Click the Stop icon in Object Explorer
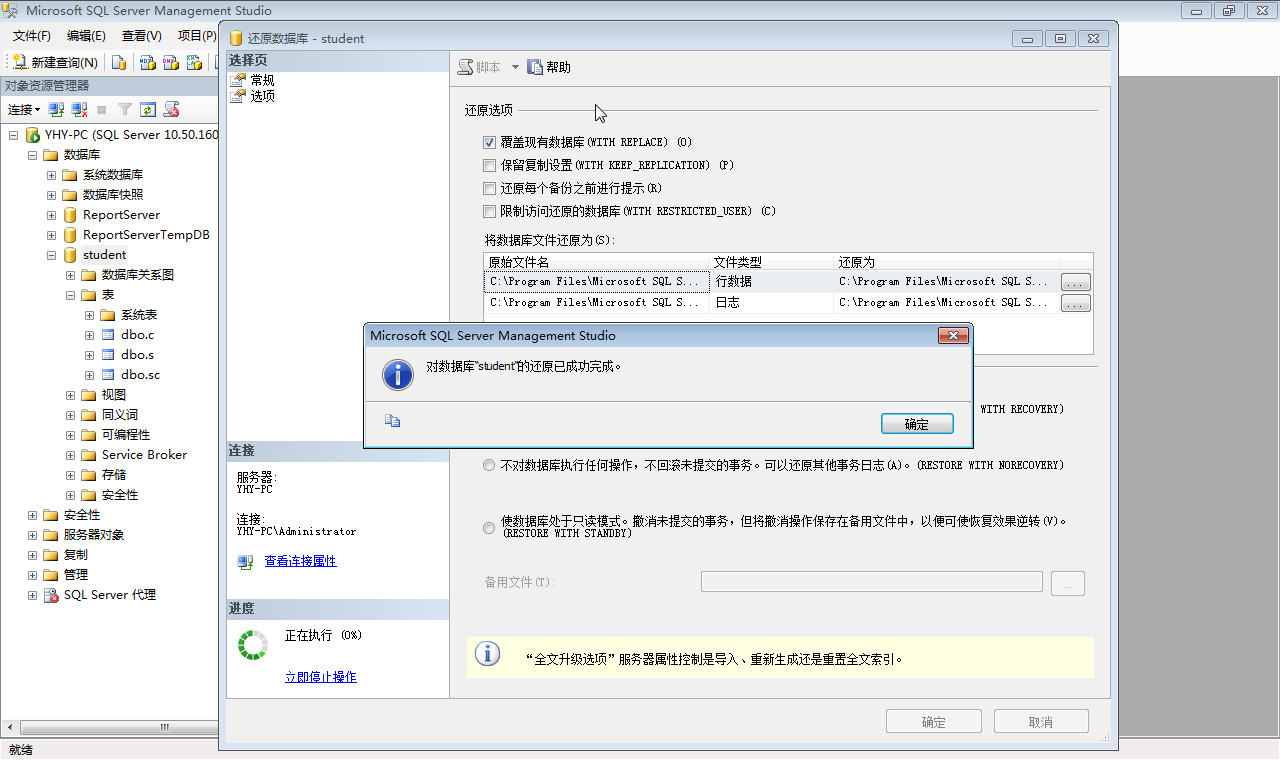The width and height of the screenshot is (1280, 760). point(102,109)
